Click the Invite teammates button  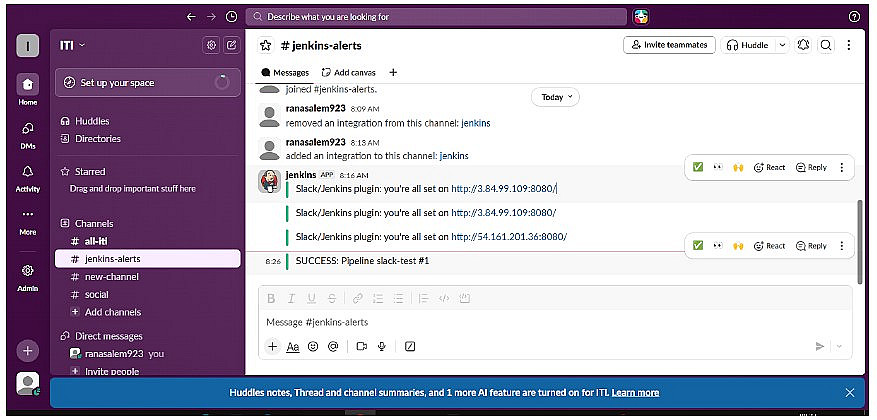click(x=669, y=45)
